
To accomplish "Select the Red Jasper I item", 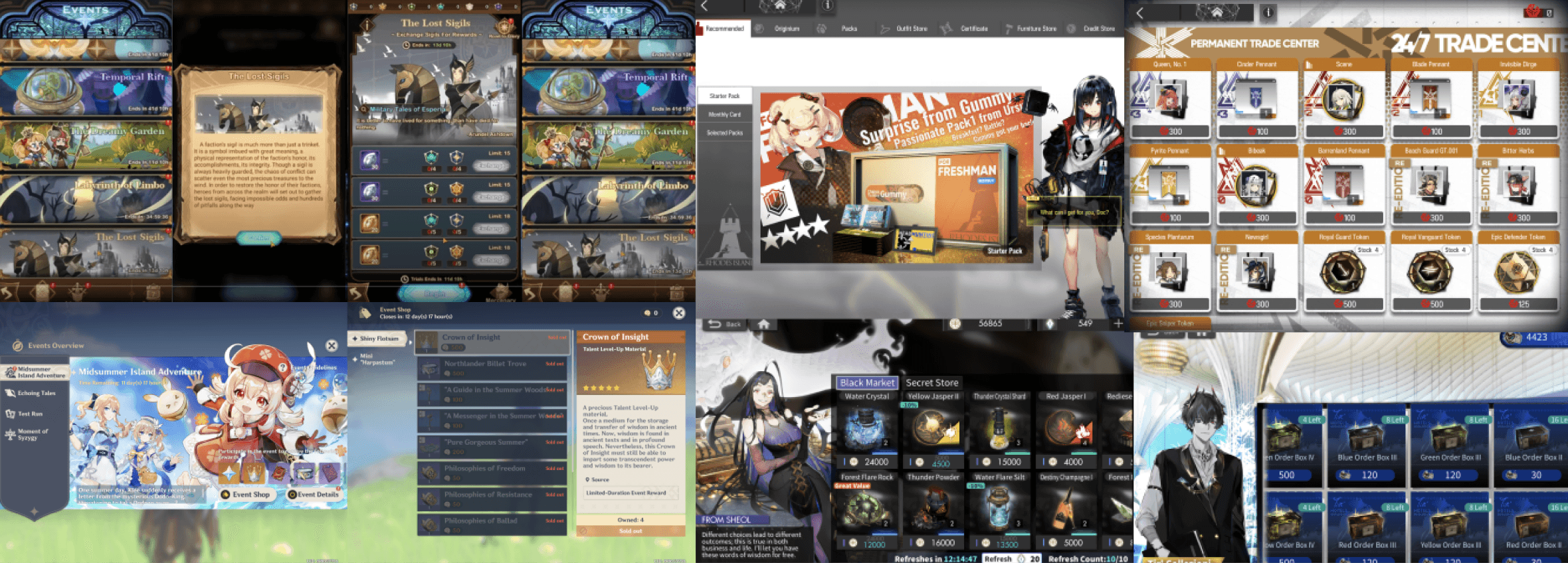I will [1066, 430].
